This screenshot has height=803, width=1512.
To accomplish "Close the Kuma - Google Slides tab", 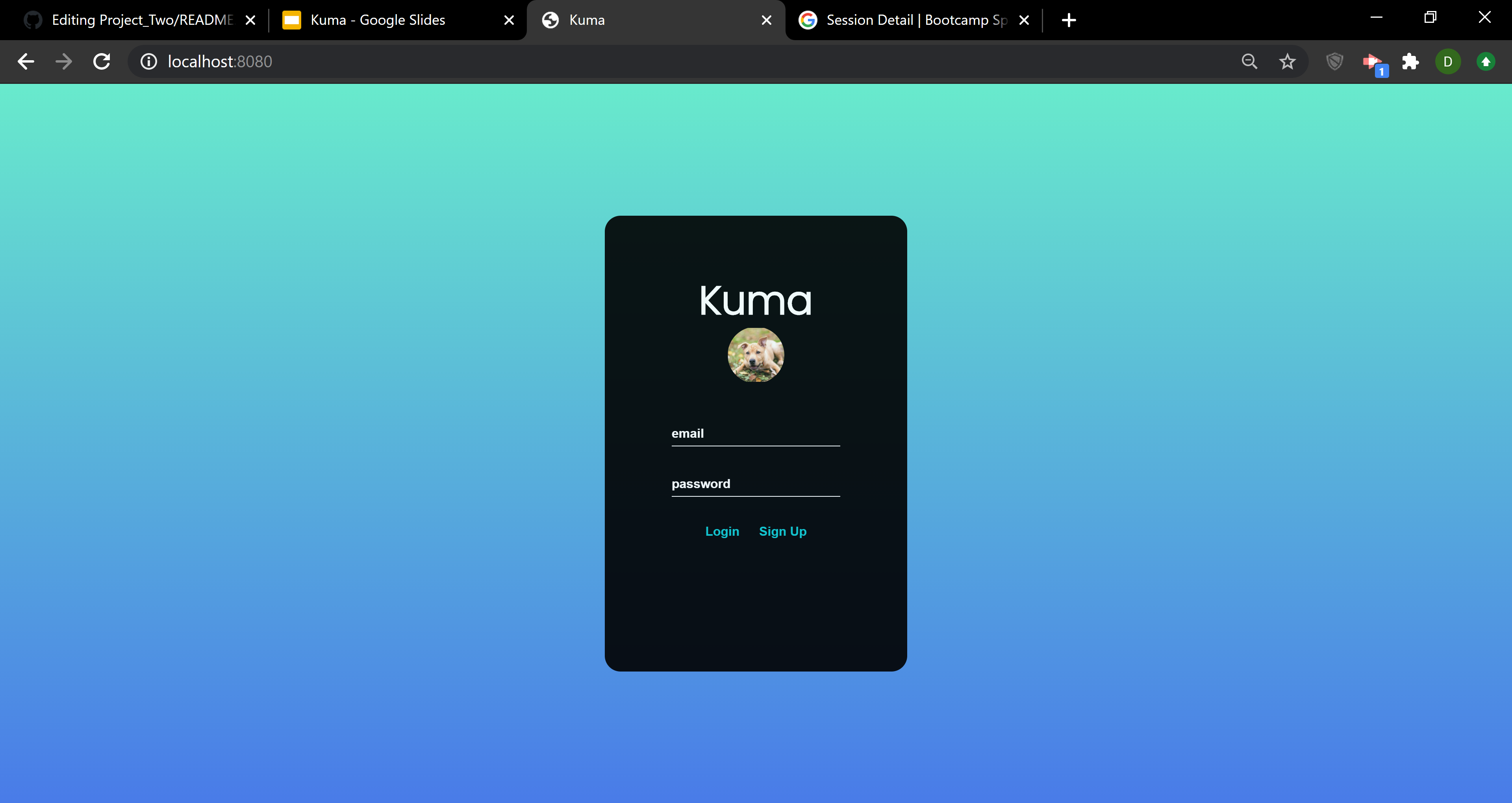I will [509, 20].
